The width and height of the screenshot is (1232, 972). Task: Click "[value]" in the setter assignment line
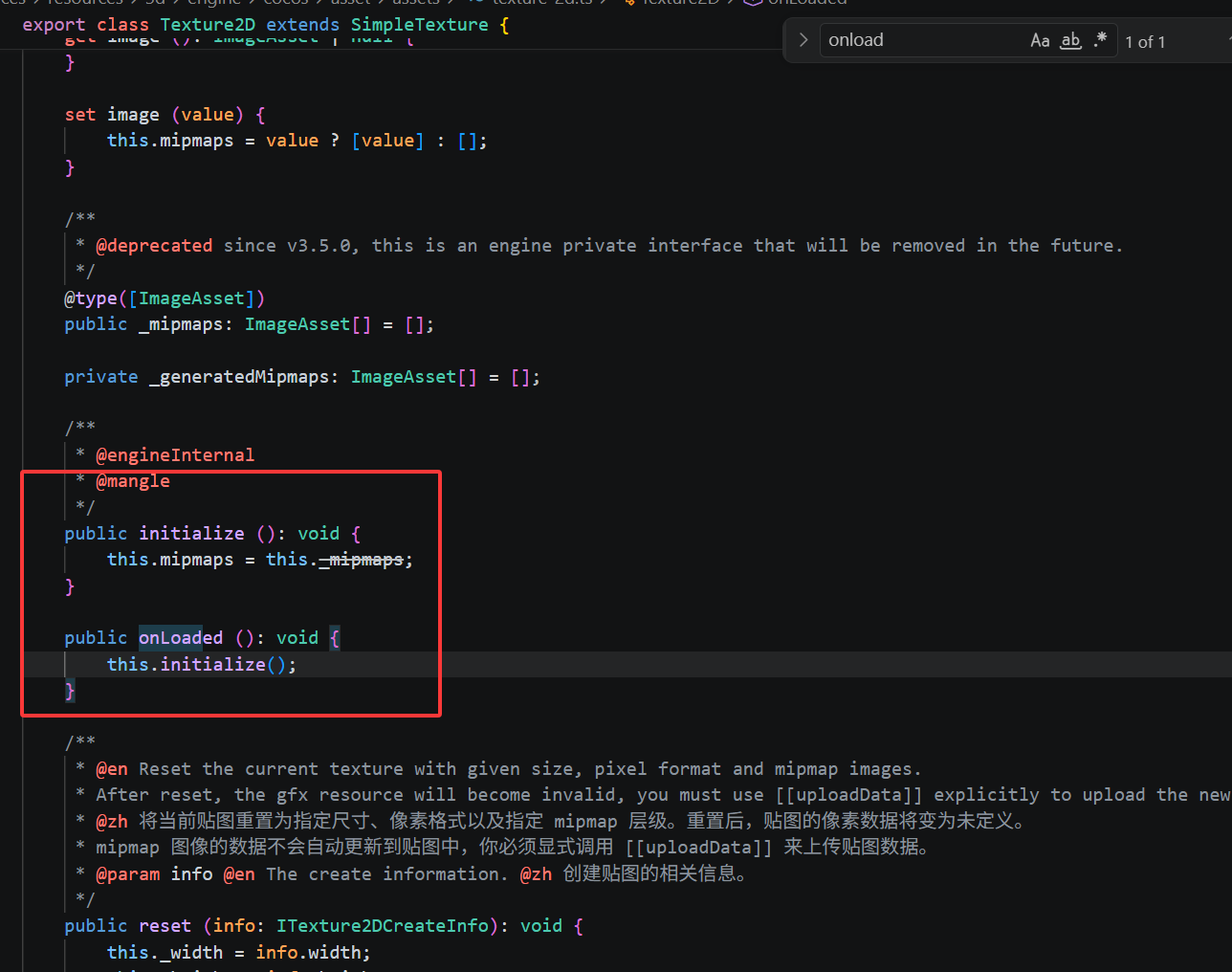click(387, 141)
